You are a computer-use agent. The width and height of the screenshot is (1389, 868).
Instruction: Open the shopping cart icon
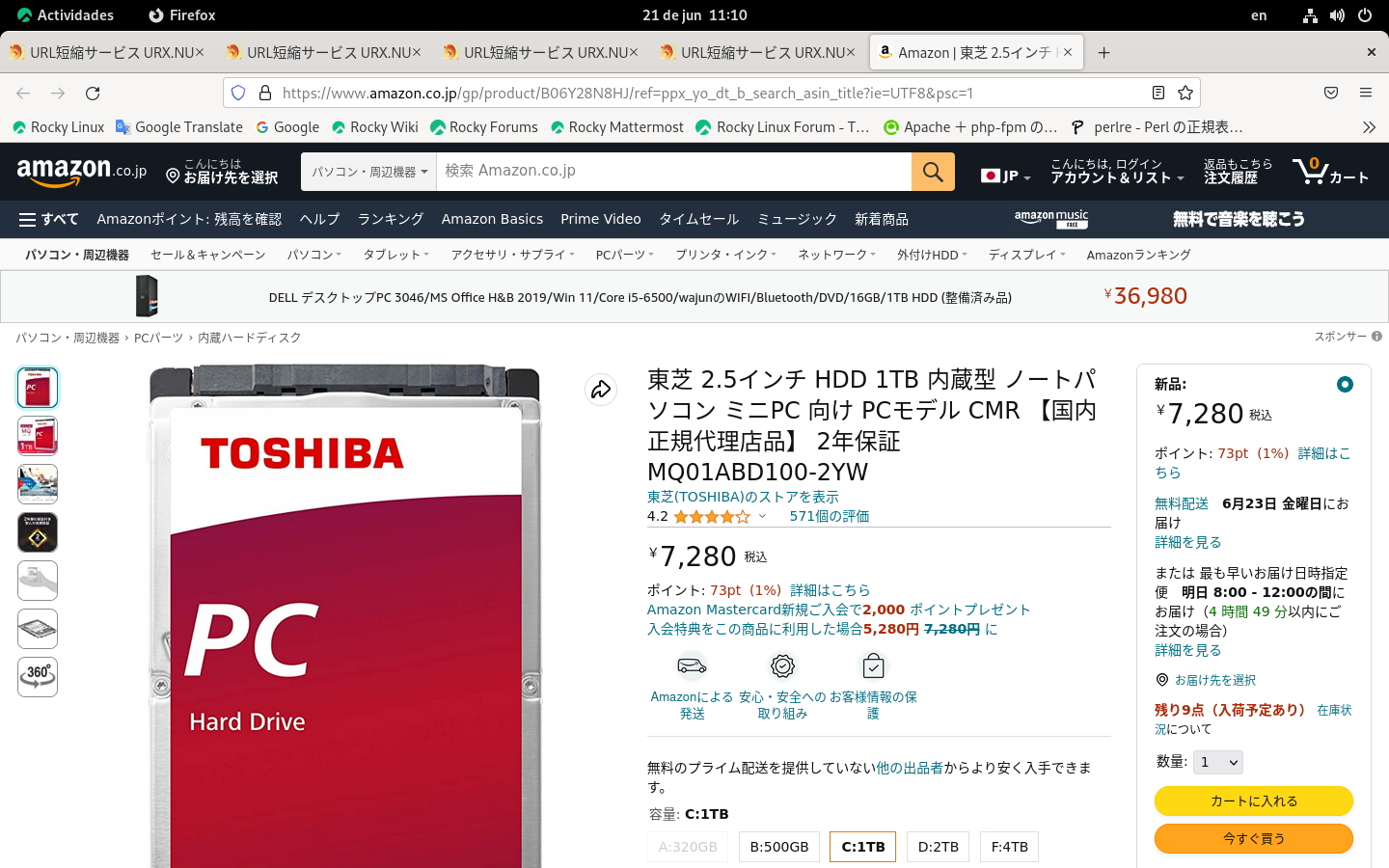point(1330,172)
